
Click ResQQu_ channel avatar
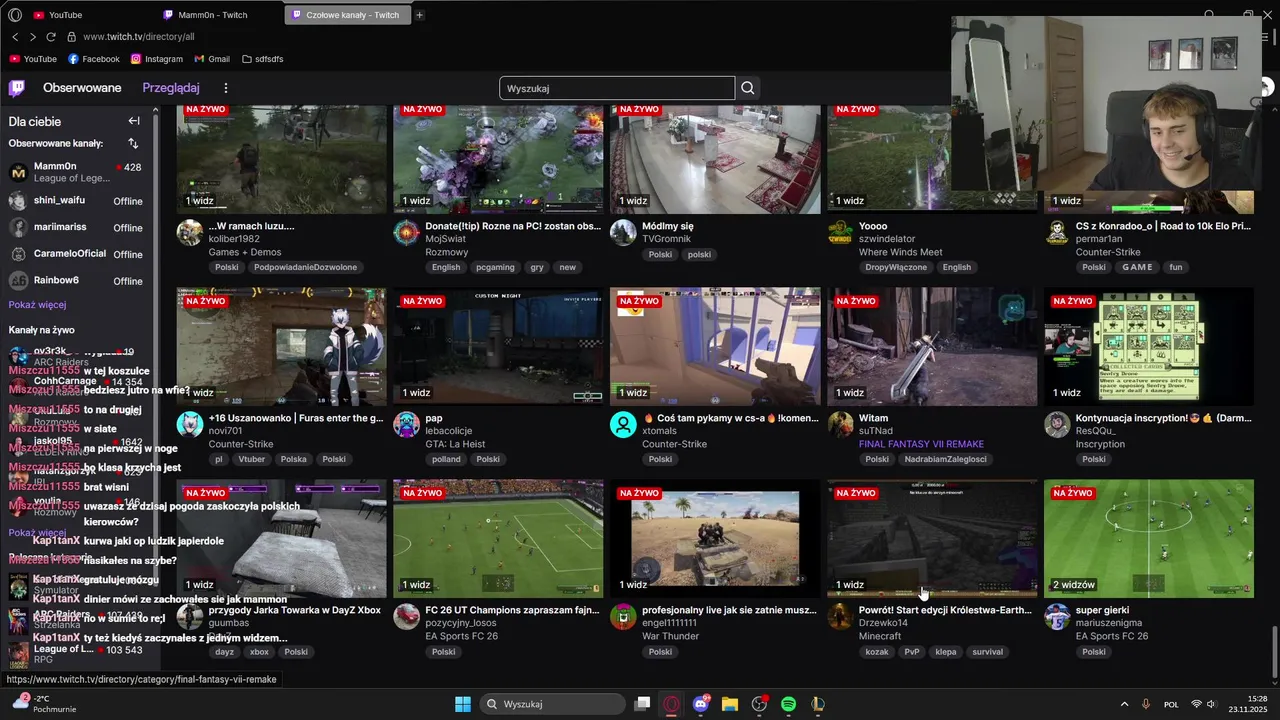(1057, 425)
